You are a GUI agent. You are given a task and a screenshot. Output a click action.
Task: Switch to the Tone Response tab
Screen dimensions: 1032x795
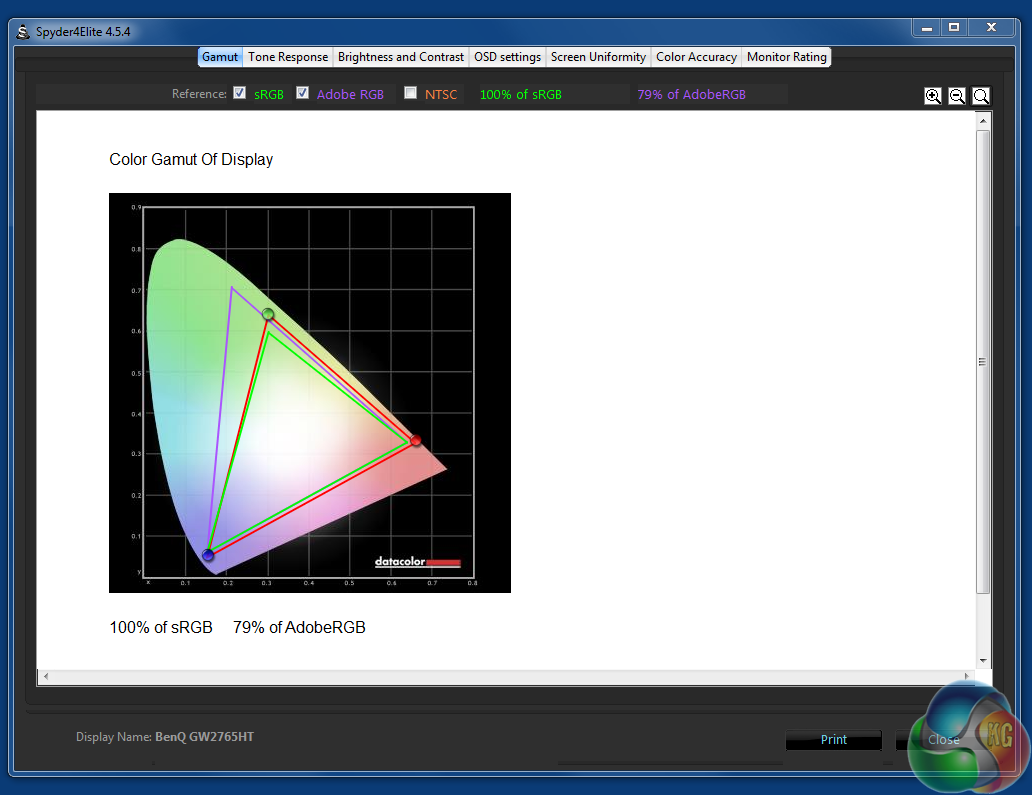(288, 57)
